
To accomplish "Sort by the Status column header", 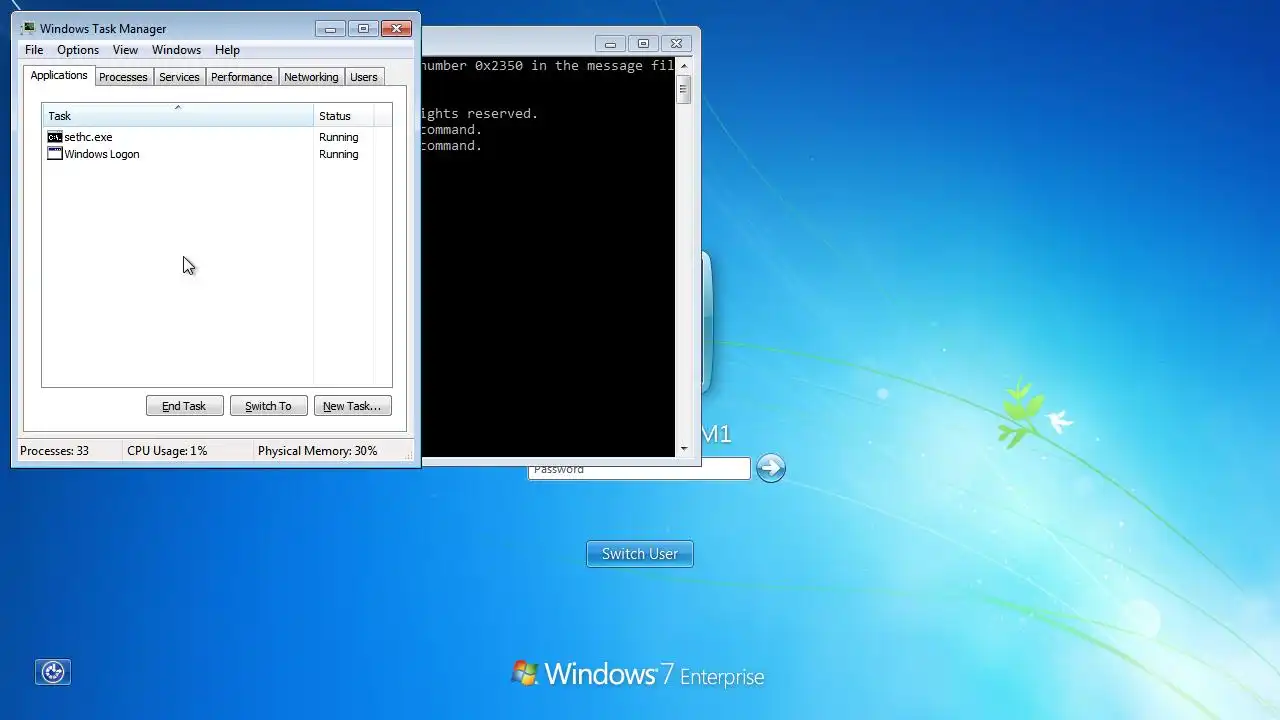I will tap(344, 116).
